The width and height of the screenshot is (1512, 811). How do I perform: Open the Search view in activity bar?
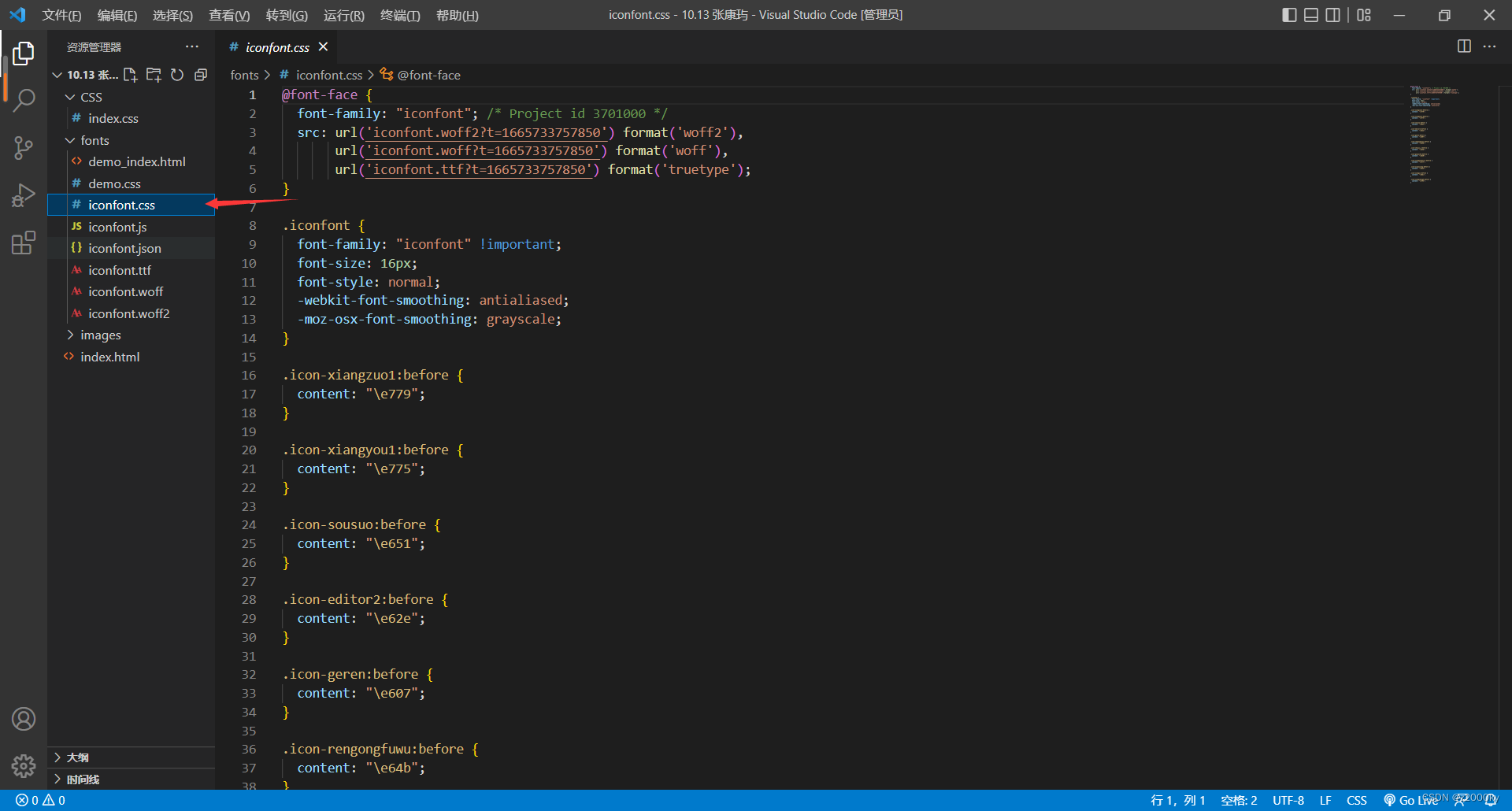tap(24, 100)
